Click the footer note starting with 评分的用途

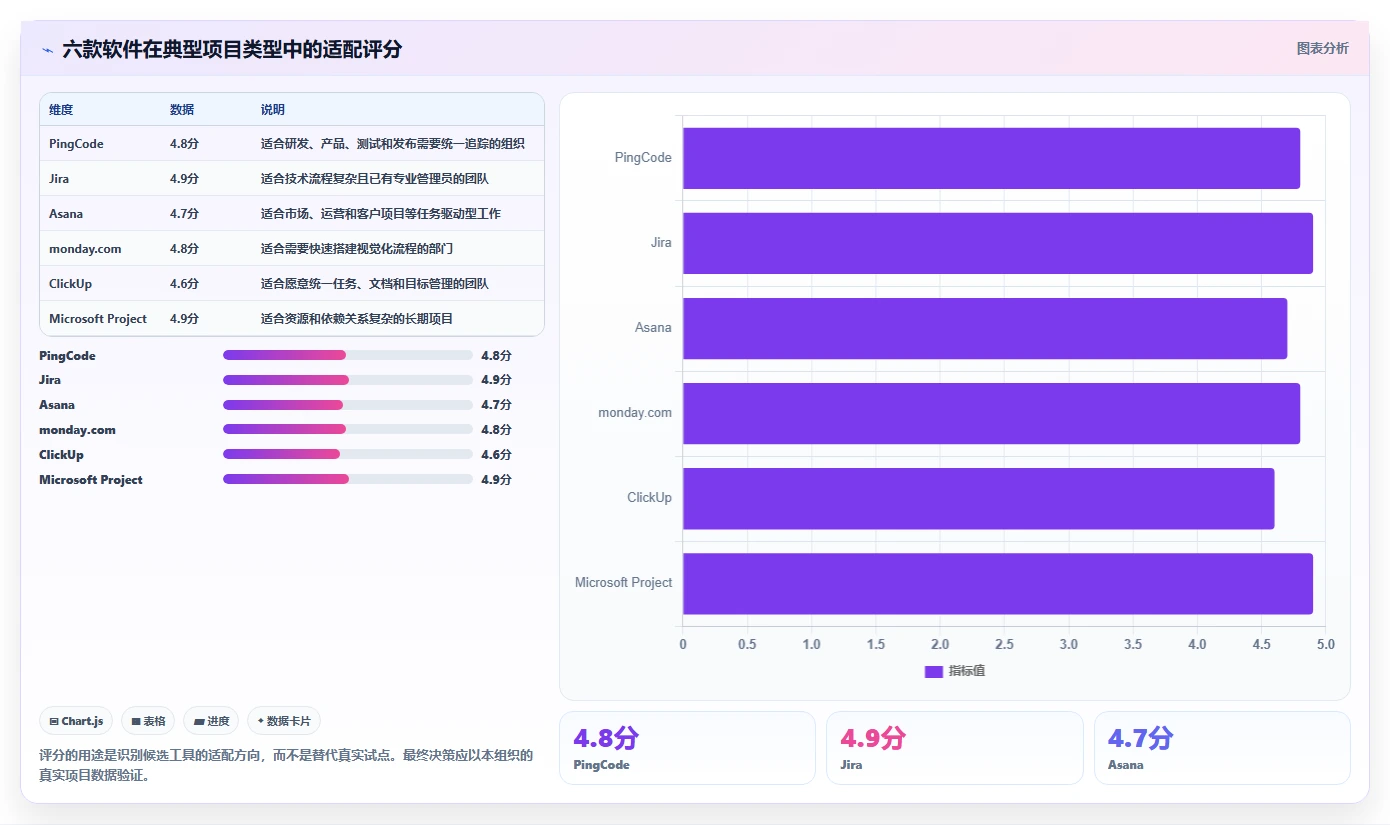[286, 765]
